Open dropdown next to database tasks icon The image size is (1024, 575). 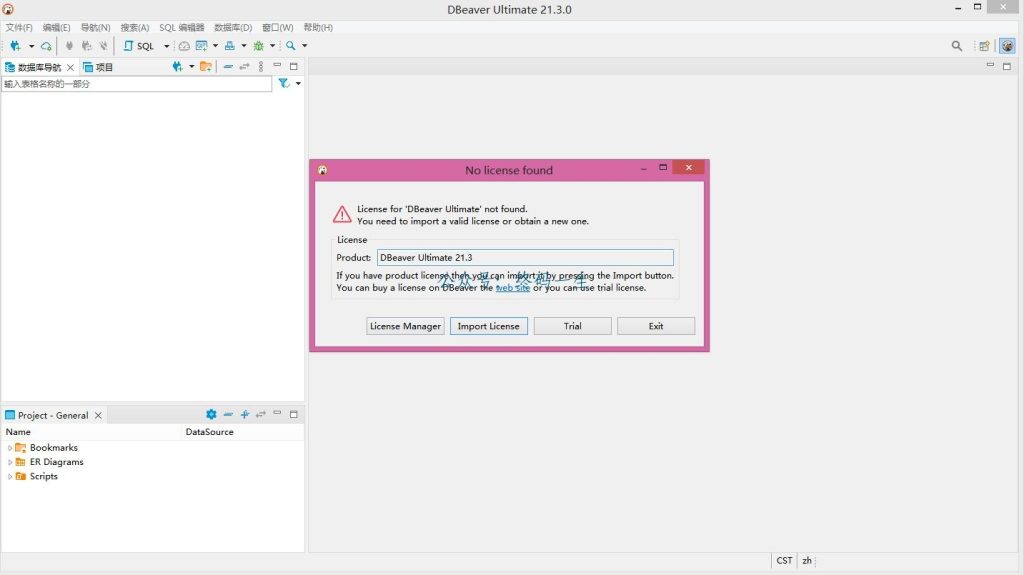tap(216, 46)
